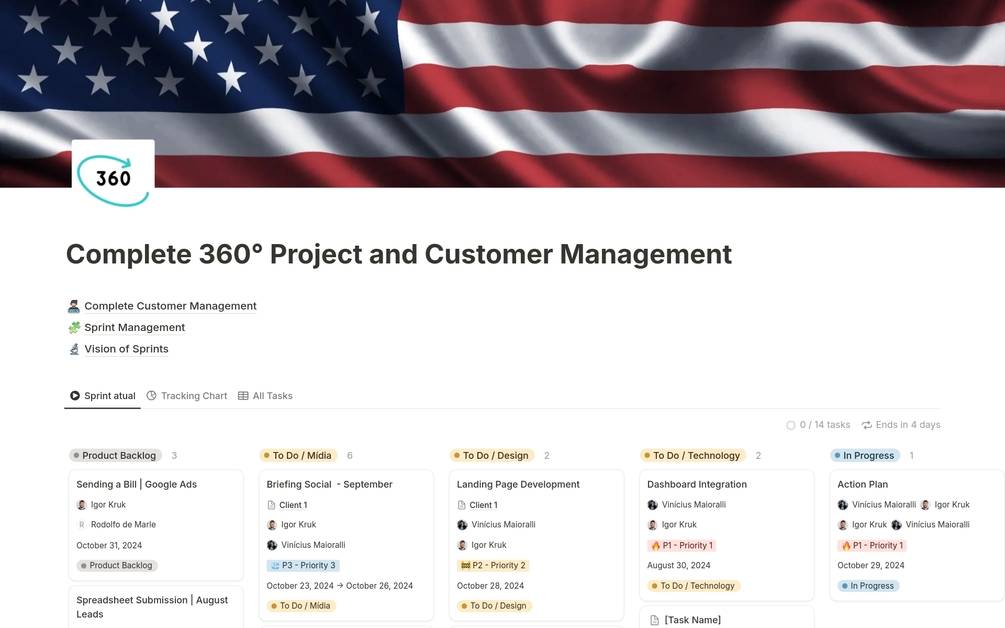This screenshot has width=1005, height=628.
Task: Click the clock icon beside Tracking Chart
Action: (x=152, y=395)
